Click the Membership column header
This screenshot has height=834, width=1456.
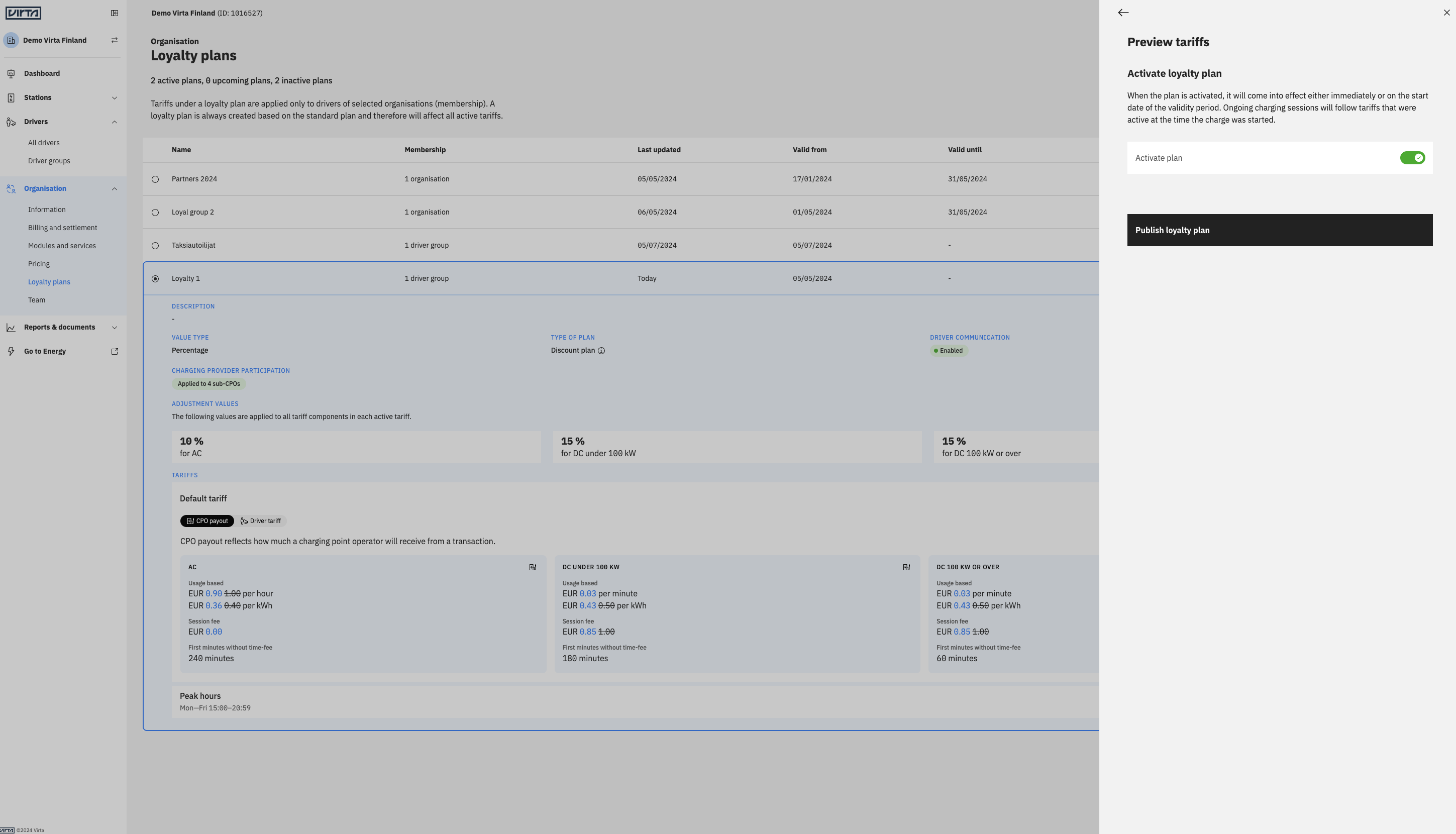point(425,150)
